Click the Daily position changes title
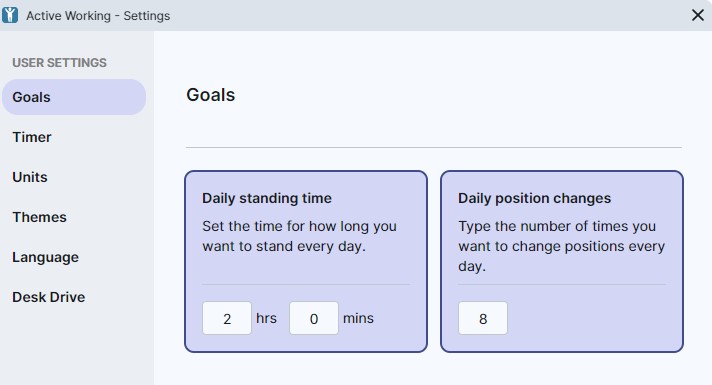The width and height of the screenshot is (712, 385). (534, 198)
